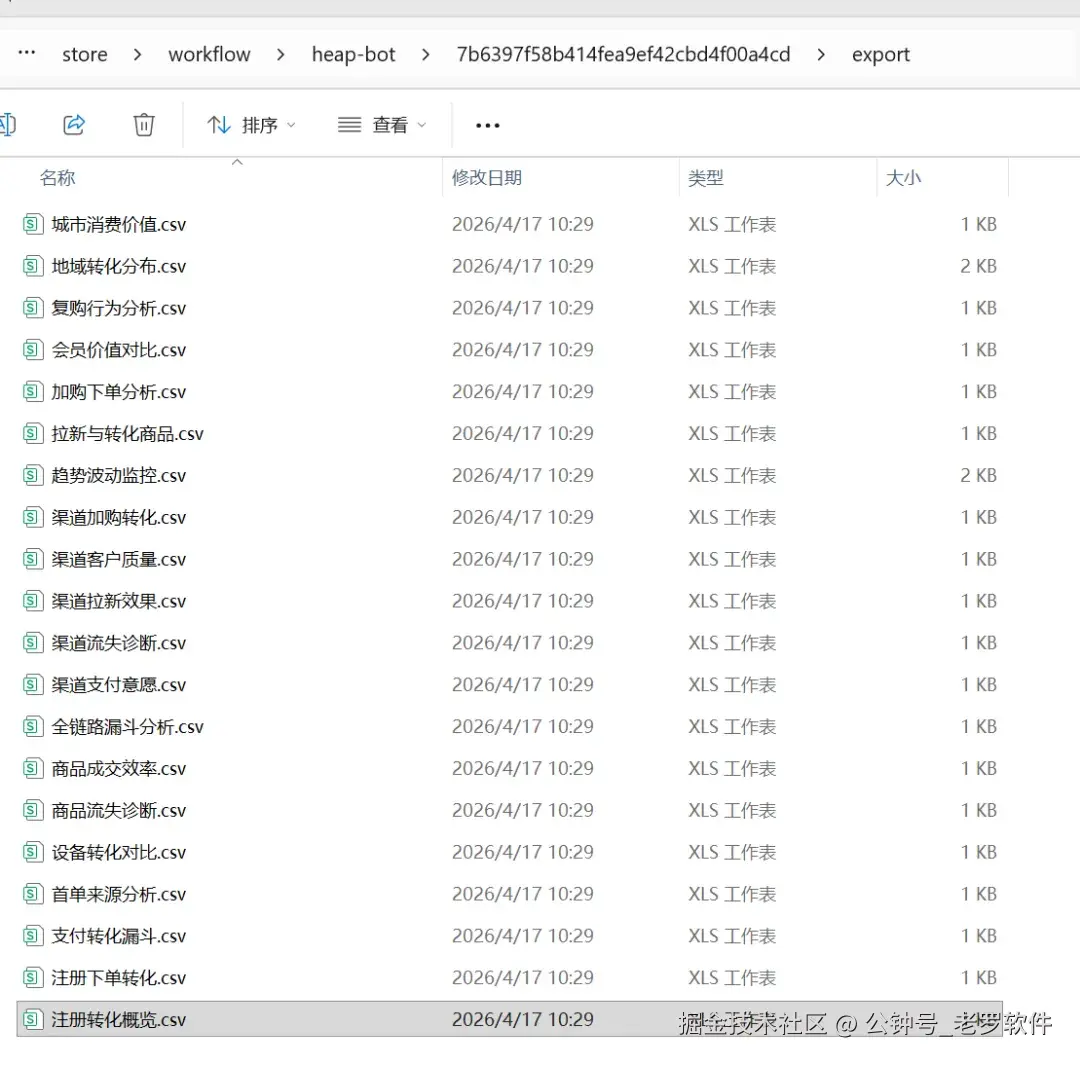Sort files by 修改日期 column header
1080x1065 pixels.
pyautogui.click(x=487, y=178)
